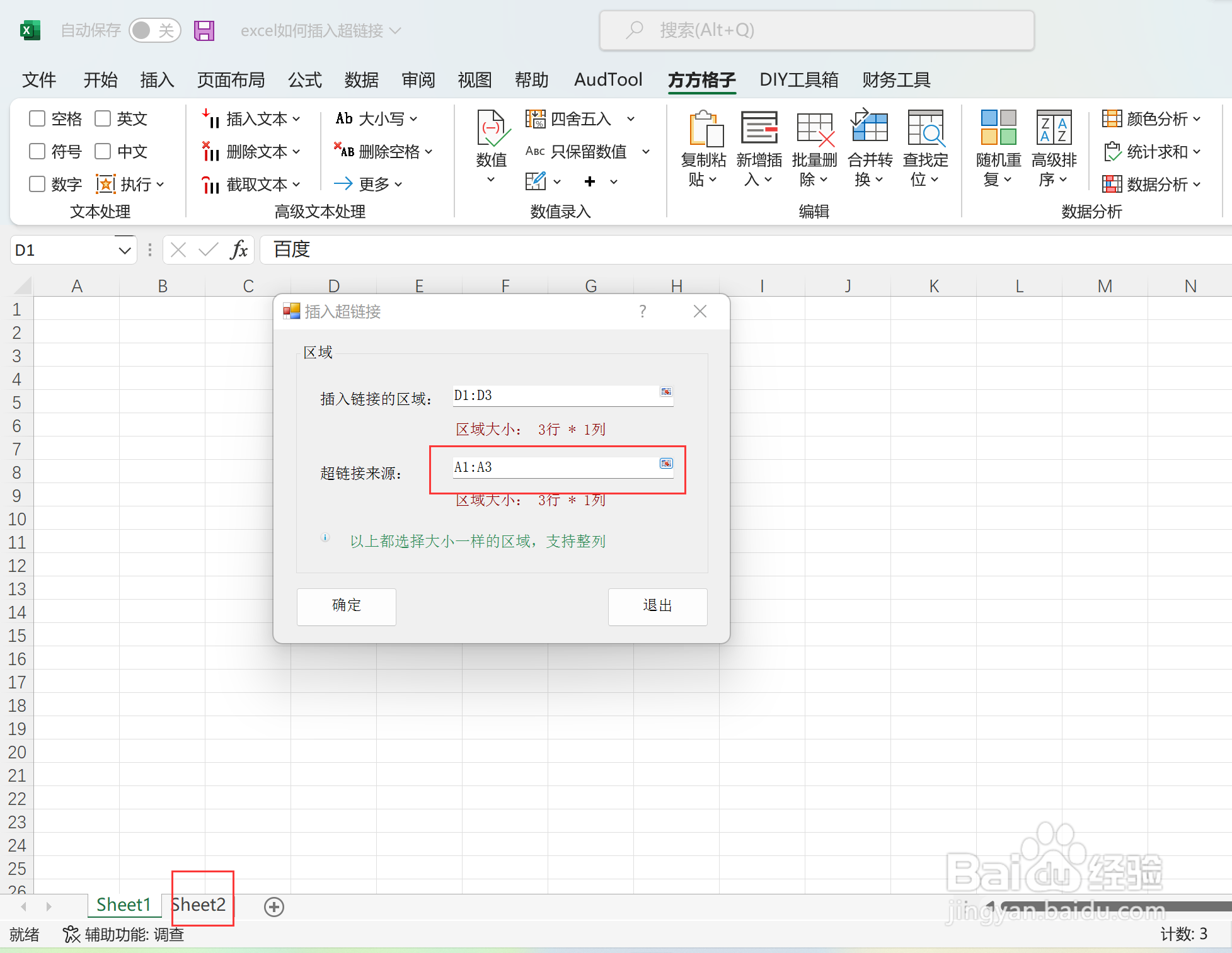Click the 插入链接的区域 input field
Screen dimensions: 1232x953
555,396
